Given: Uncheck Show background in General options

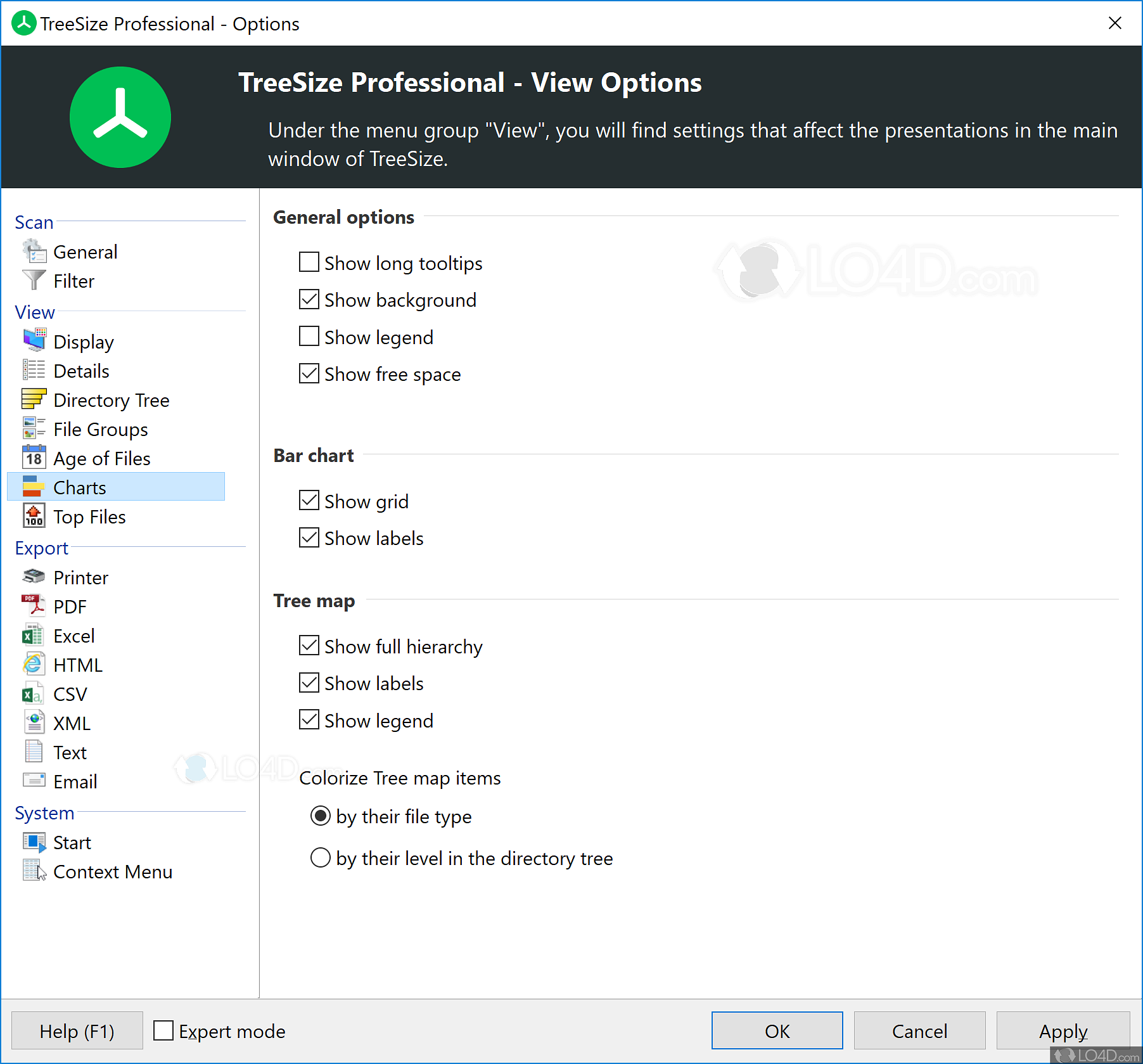Looking at the screenshot, I should (x=309, y=299).
